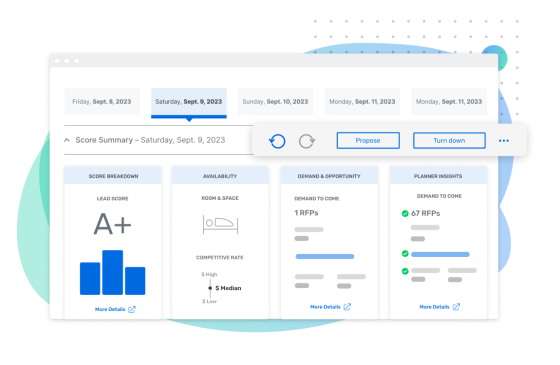Collapse the Score Summary section chevron

click(x=67, y=140)
